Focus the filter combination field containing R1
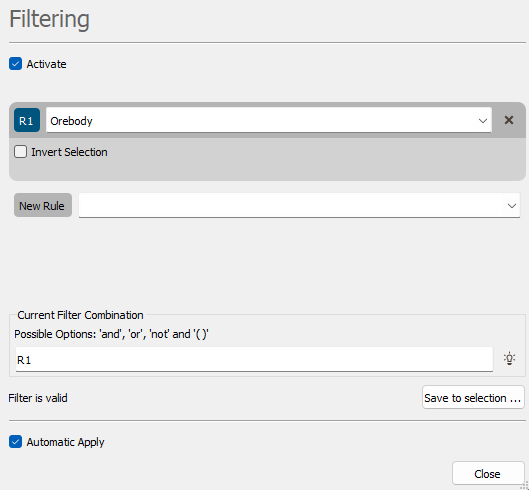This screenshot has width=529, height=490. (x=254, y=359)
